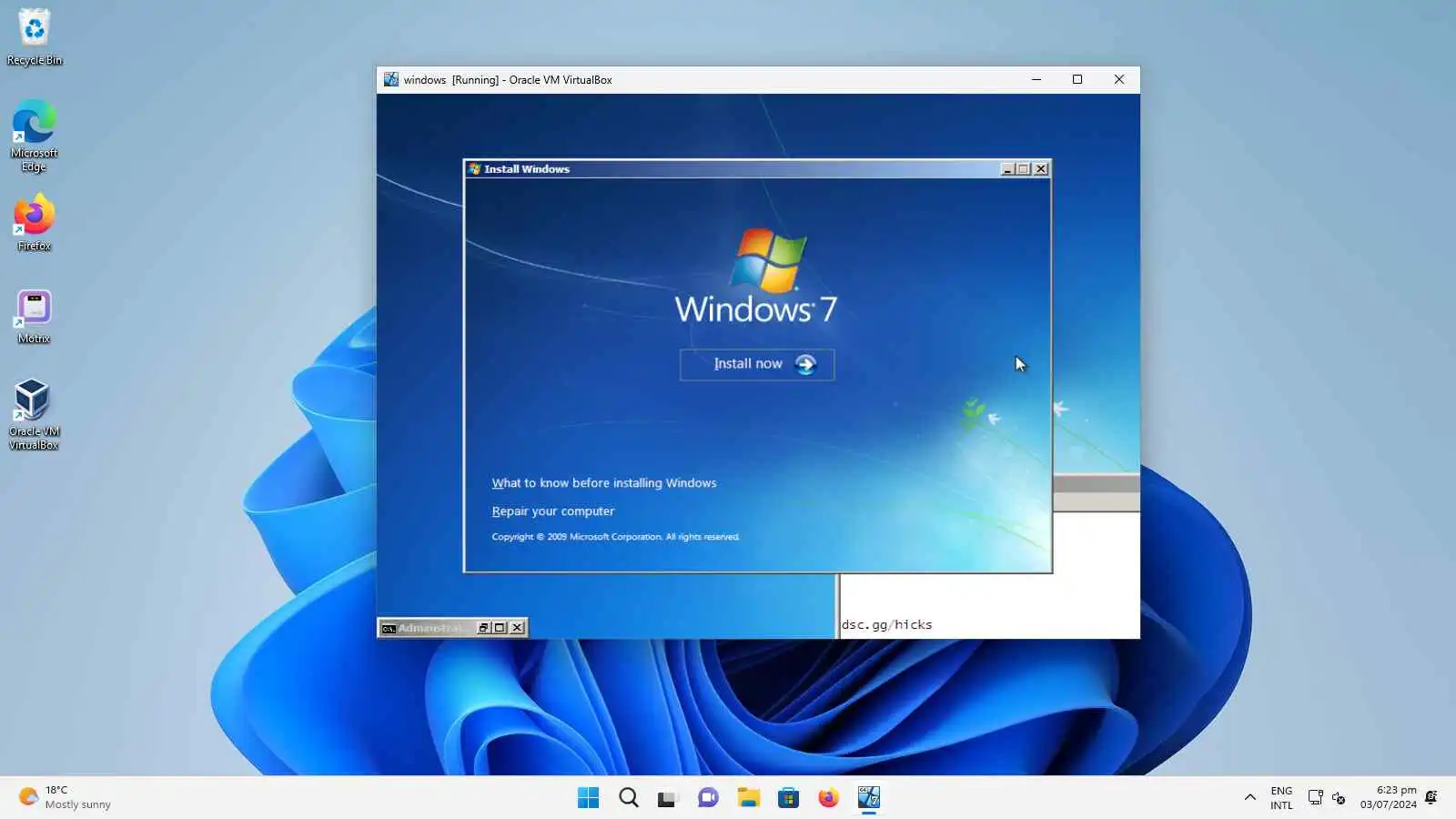Image resolution: width=1456 pixels, height=819 pixels.
Task: Maximize the minimized Administrator window
Action: 500,628
